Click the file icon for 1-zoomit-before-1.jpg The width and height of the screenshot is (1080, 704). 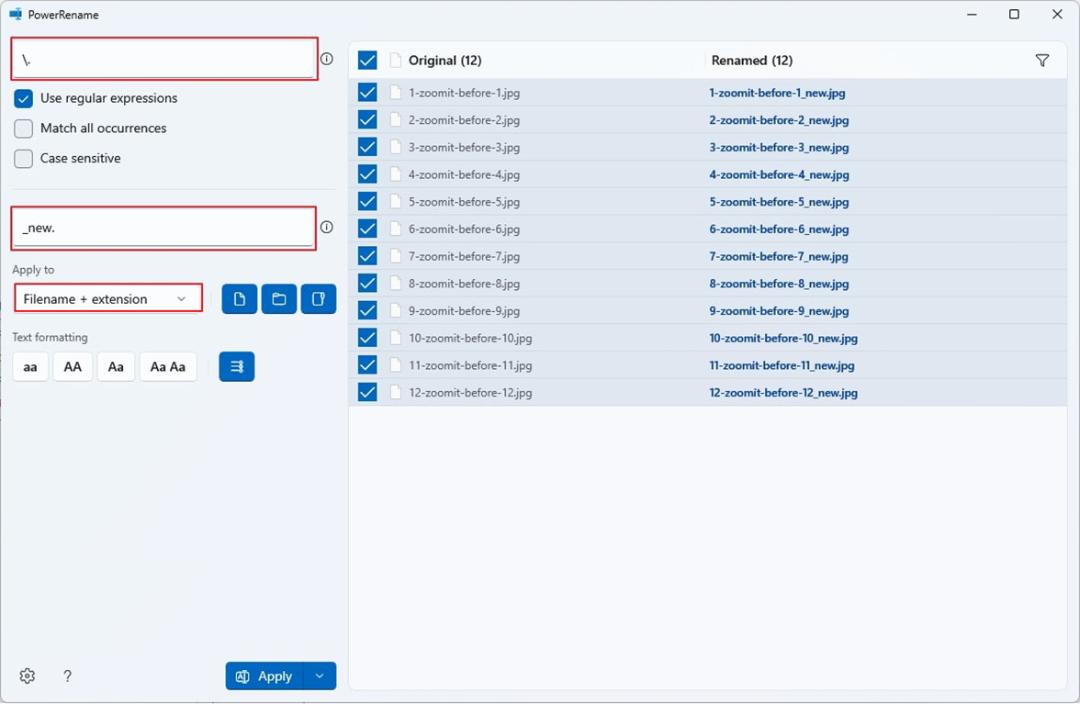coord(395,92)
